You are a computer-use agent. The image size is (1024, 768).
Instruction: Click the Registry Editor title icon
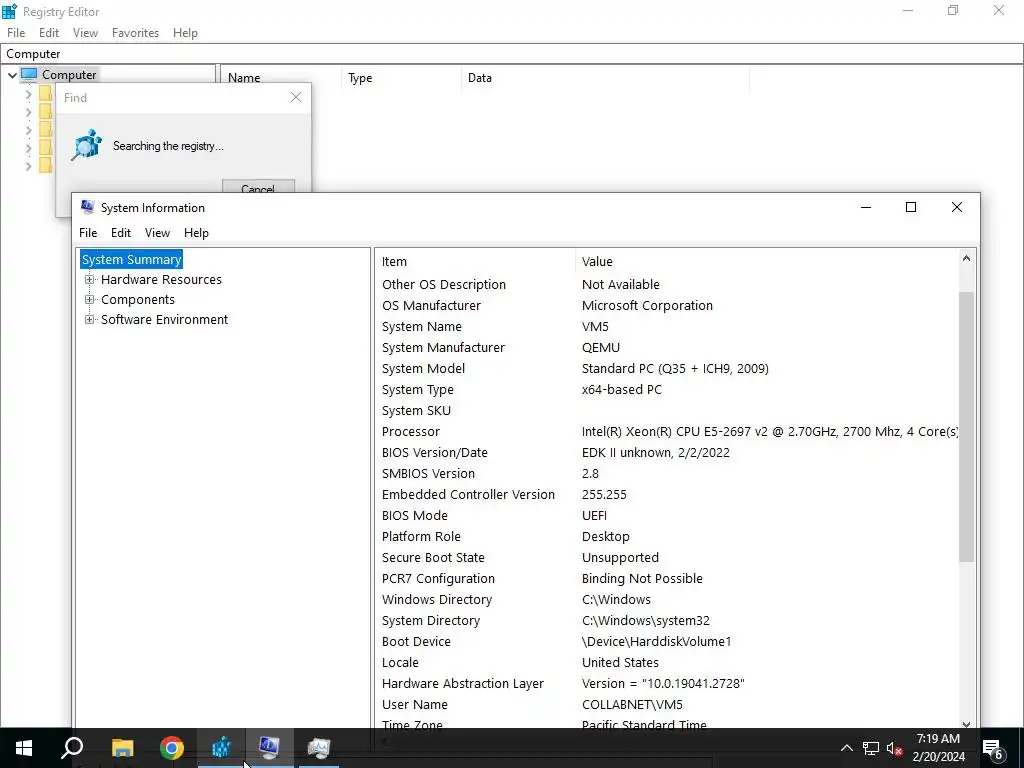pyautogui.click(x=9, y=11)
